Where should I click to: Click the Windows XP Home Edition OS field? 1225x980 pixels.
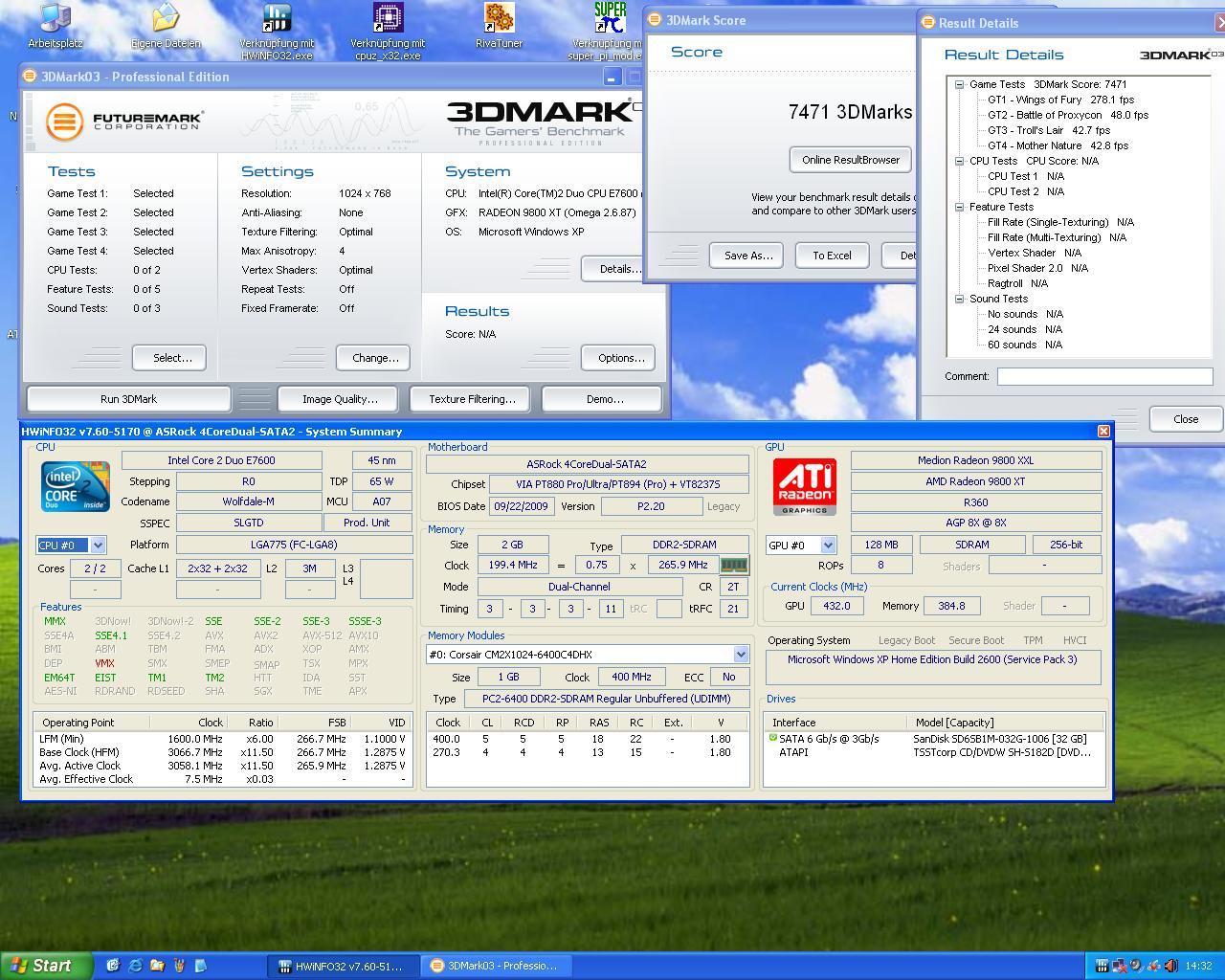(x=932, y=667)
